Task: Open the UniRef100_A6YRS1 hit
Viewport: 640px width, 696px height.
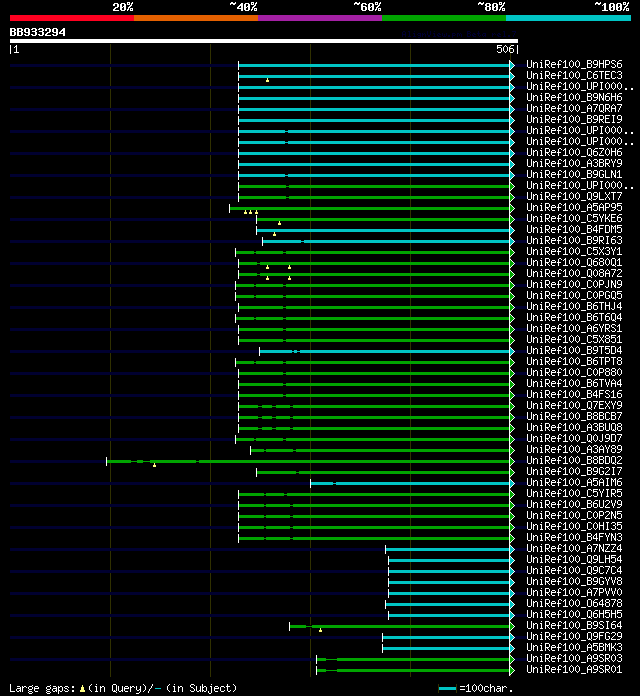Action: pos(574,328)
